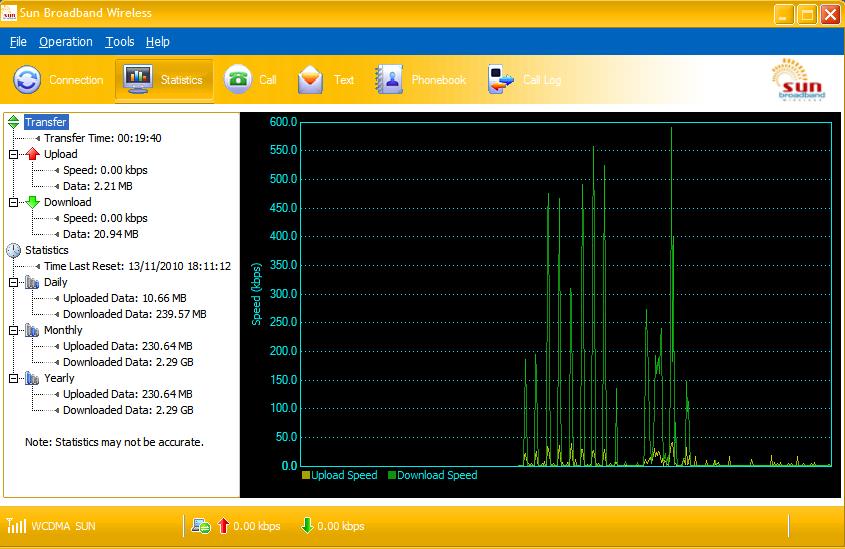Select Download Data: 20.94 MB row
This screenshot has height=549, width=845.
101,234
